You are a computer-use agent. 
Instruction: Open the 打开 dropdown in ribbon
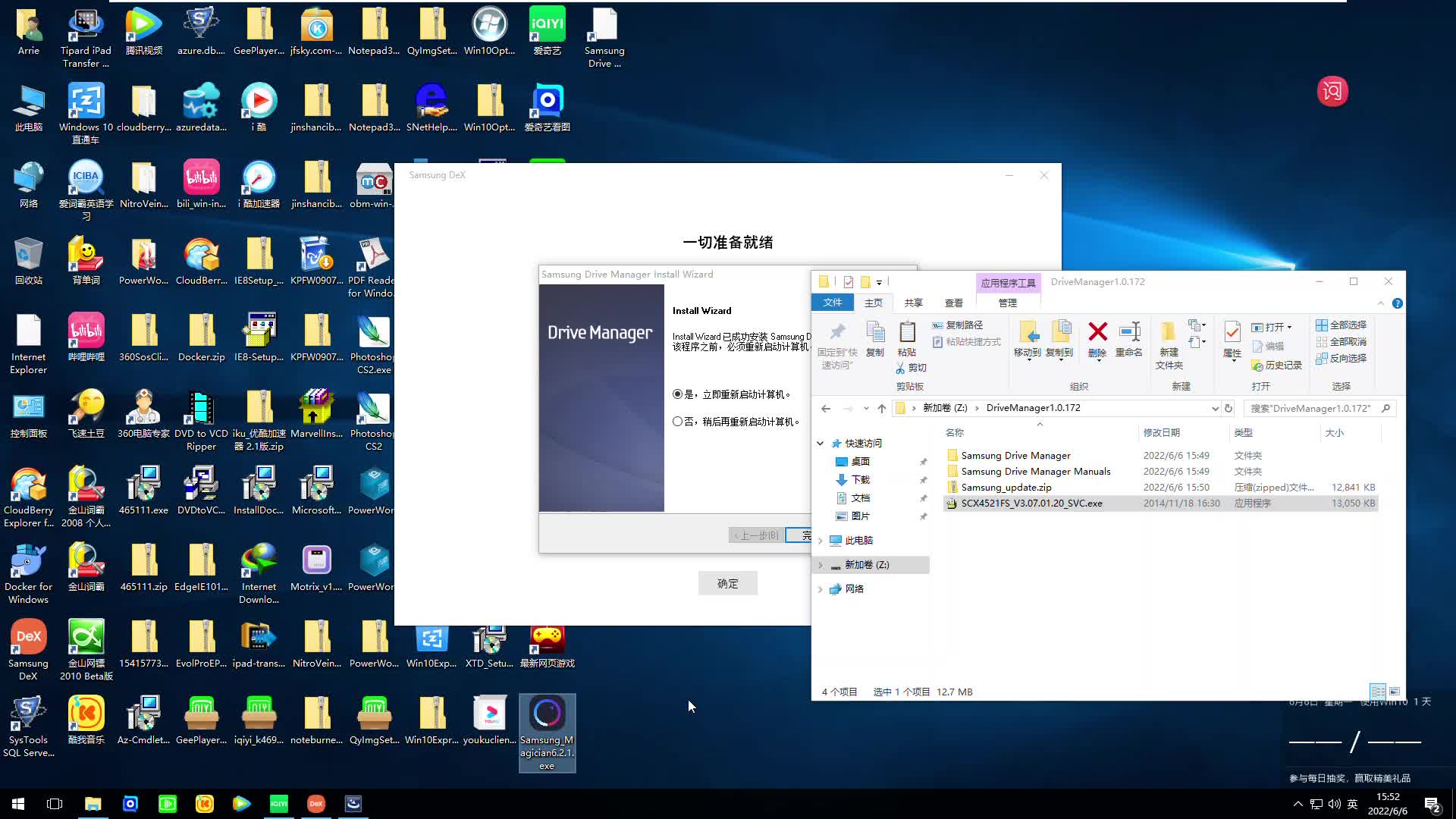coord(1272,327)
